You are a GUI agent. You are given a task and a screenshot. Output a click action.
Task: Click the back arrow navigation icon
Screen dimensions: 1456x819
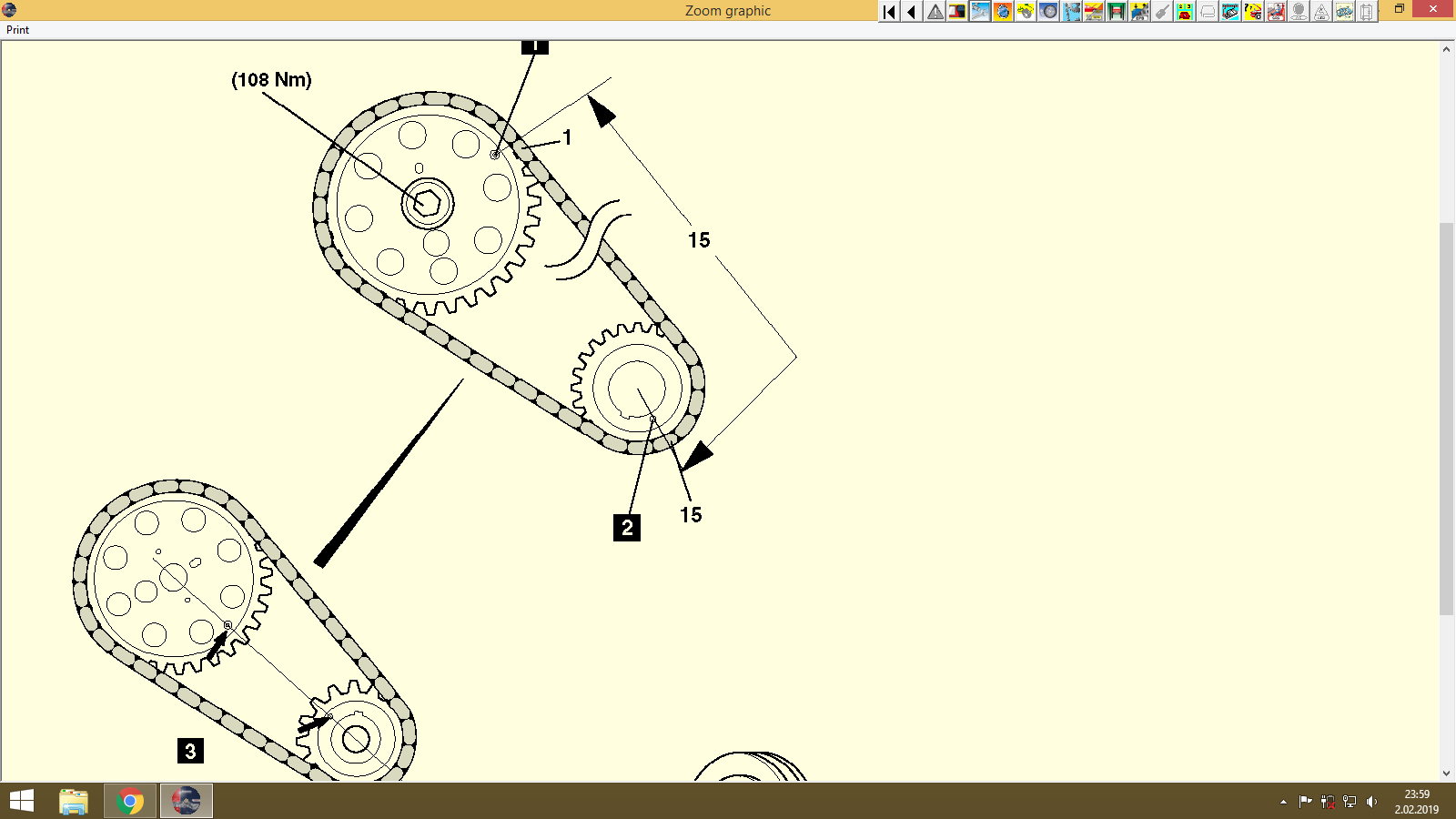(x=910, y=13)
